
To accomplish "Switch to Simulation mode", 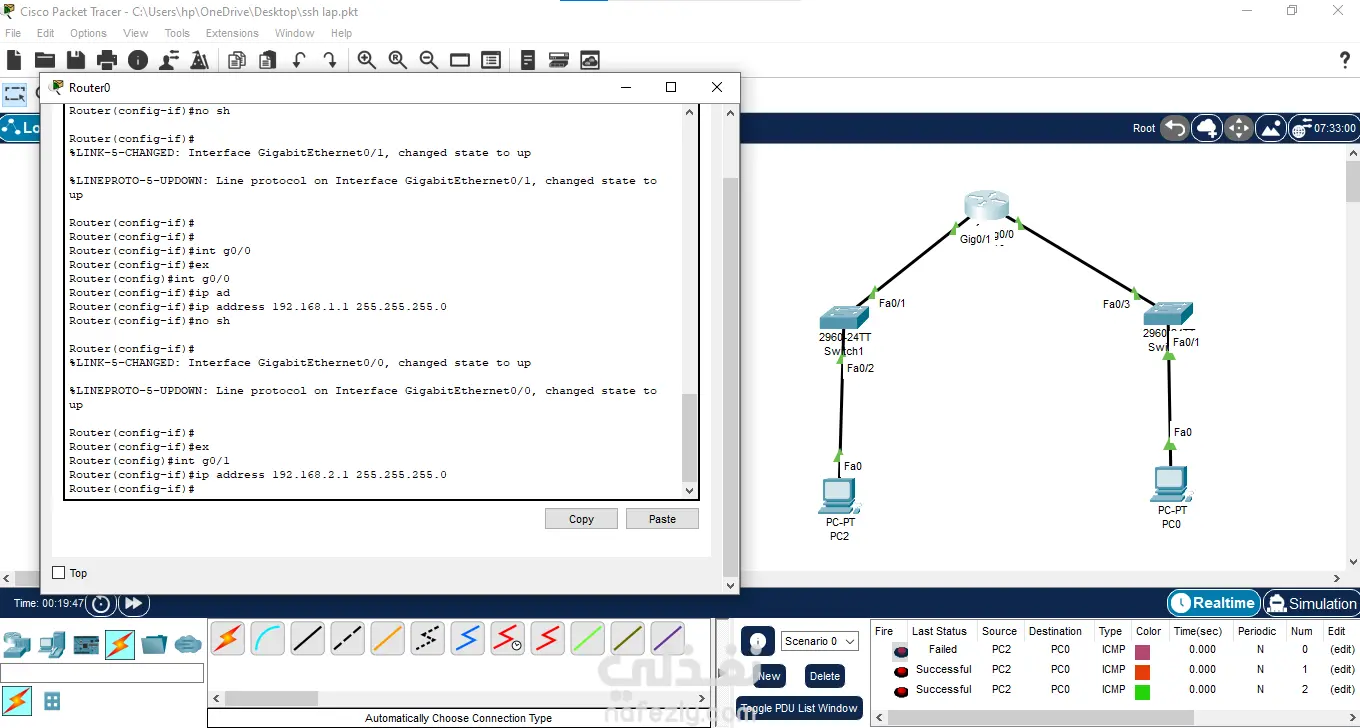I will pos(1311,603).
